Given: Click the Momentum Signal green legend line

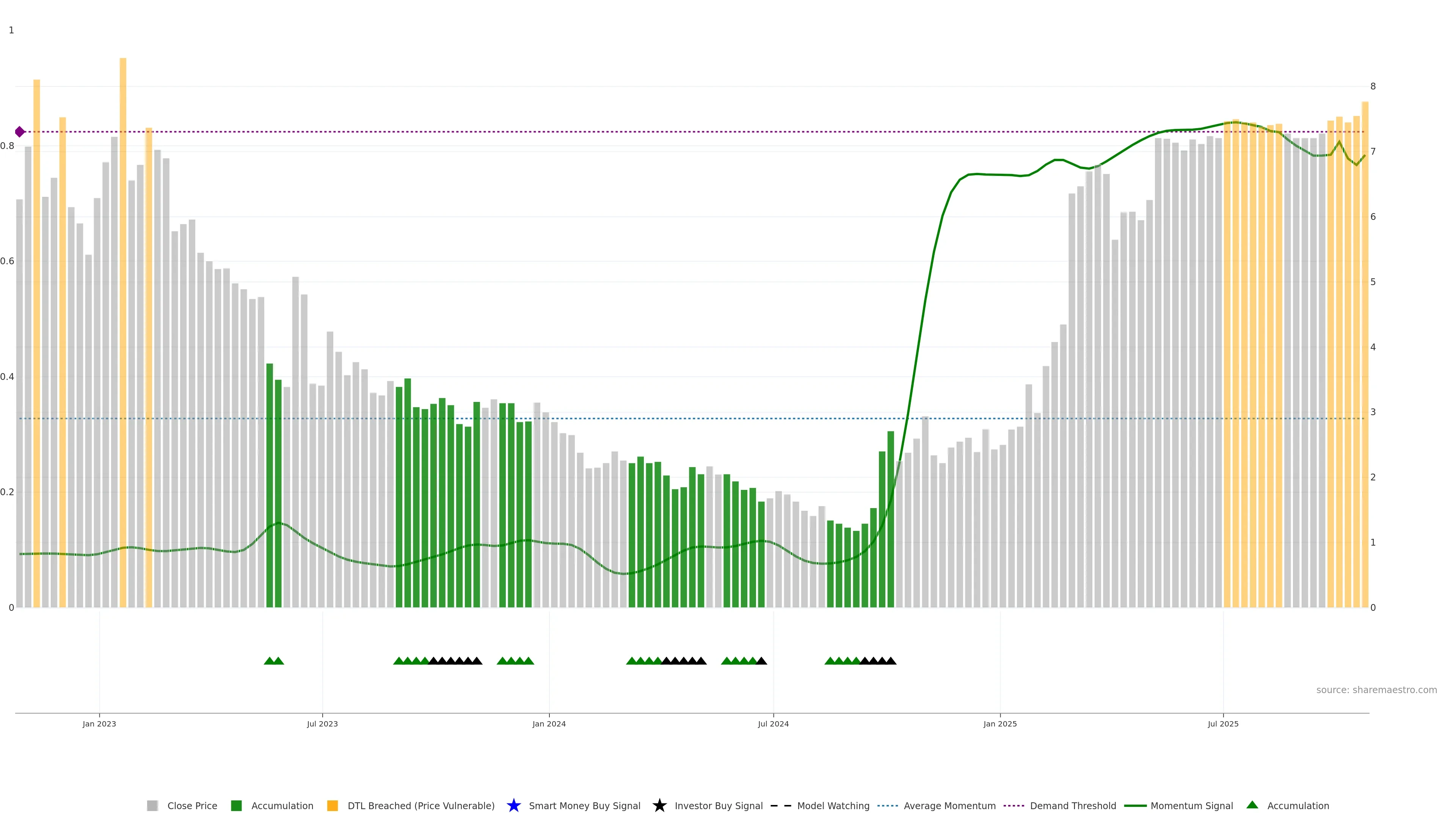Looking at the screenshot, I should coord(1135,805).
